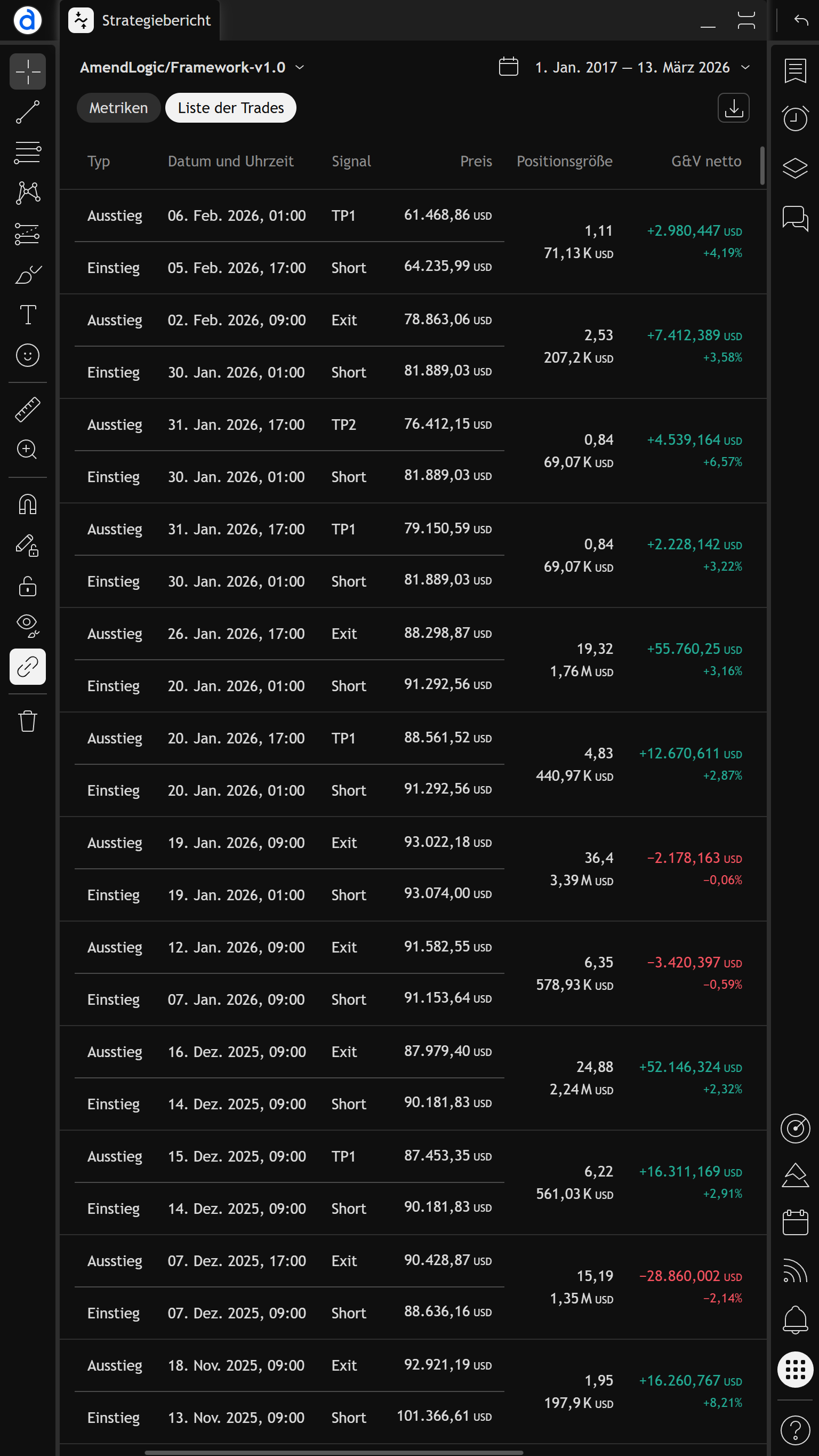
Task: Expand the AmendLogic/Framework-v1.0 strategy dropdown
Action: tap(300, 67)
